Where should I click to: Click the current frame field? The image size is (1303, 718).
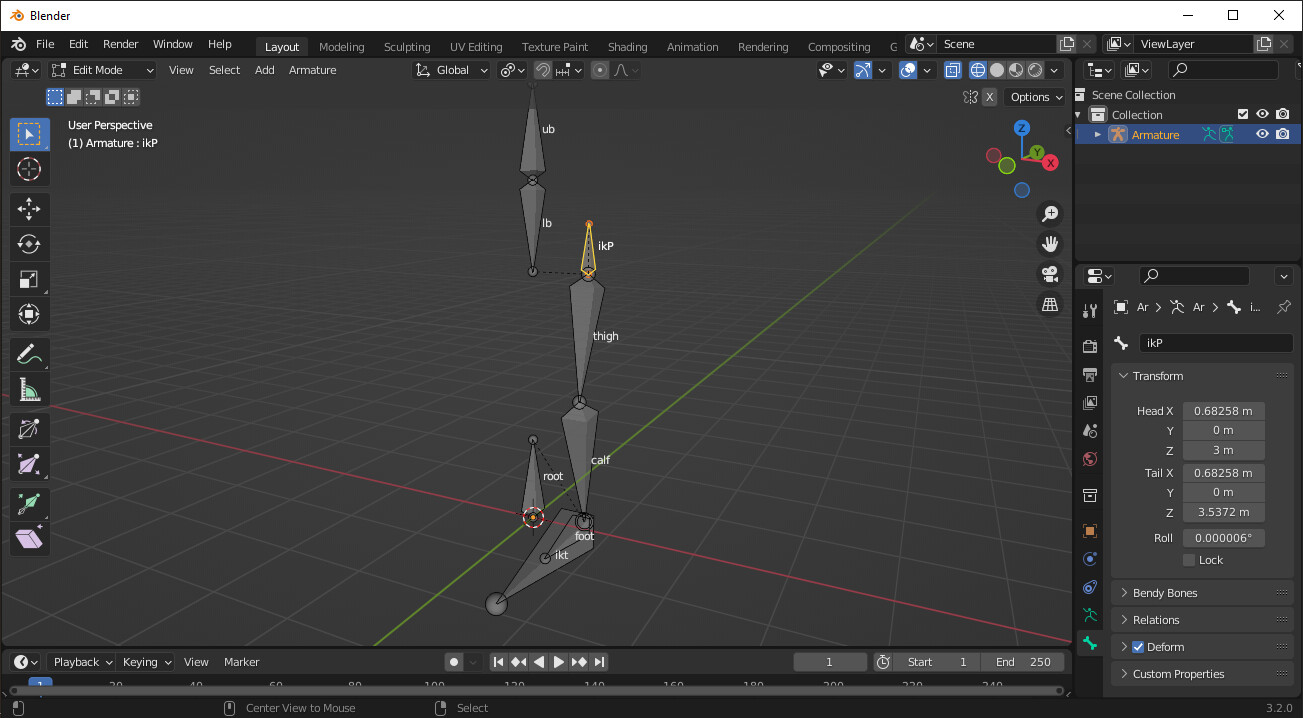click(x=830, y=662)
